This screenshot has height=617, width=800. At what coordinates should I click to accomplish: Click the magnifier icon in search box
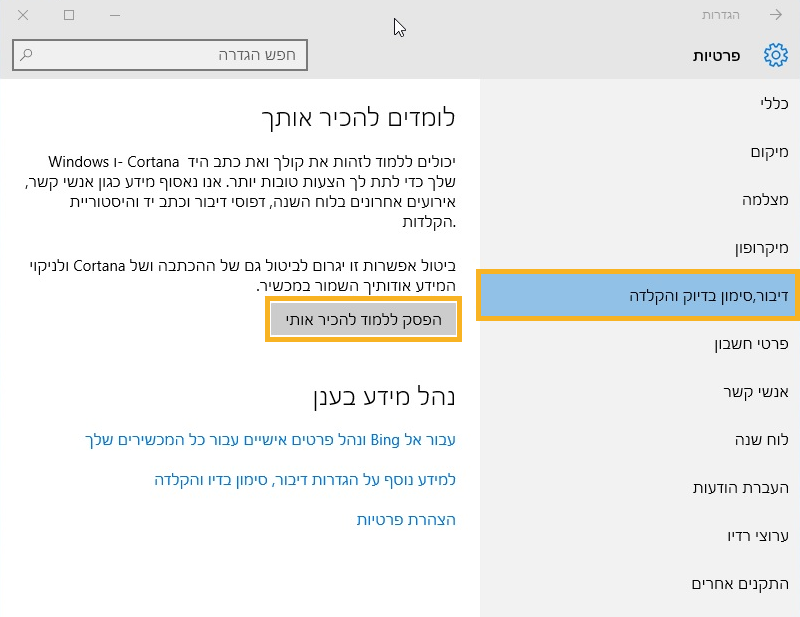[x=27, y=55]
